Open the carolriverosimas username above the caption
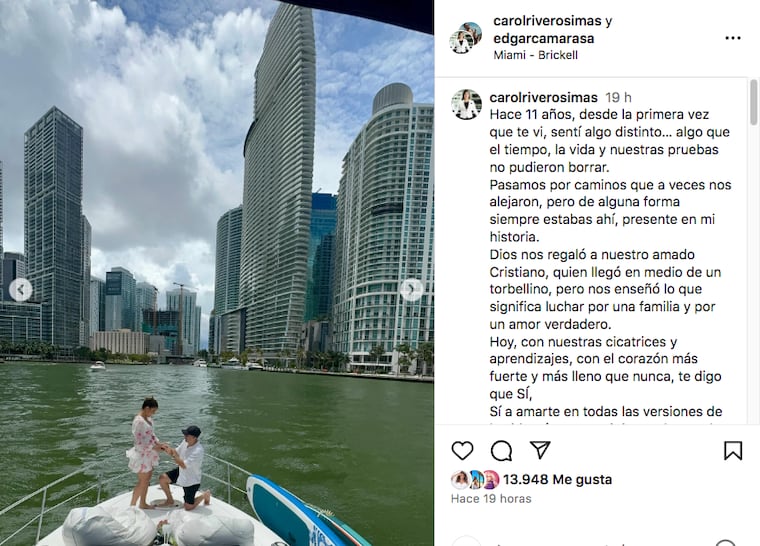The height and width of the screenshot is (546, 760). [543, 97]
